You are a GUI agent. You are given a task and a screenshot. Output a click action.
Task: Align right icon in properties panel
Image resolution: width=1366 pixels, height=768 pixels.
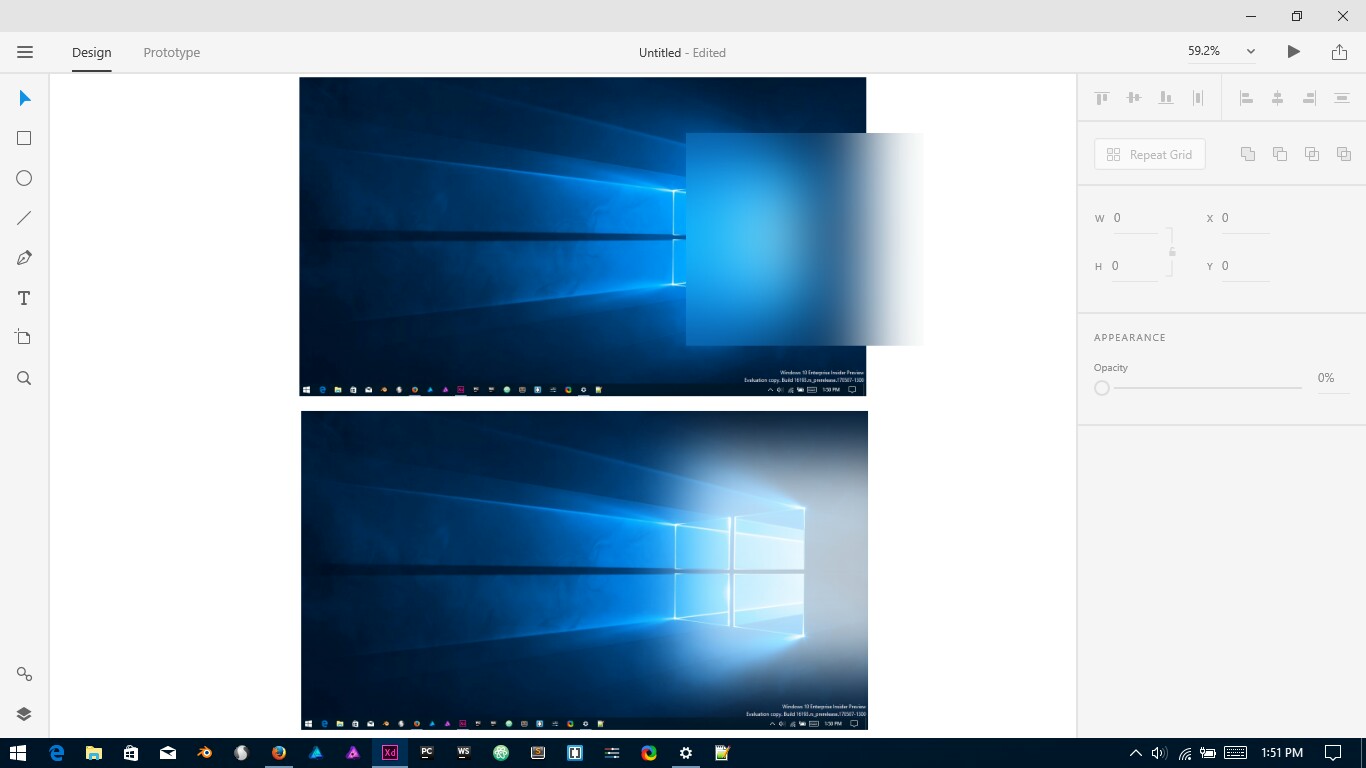[1310, 98]
